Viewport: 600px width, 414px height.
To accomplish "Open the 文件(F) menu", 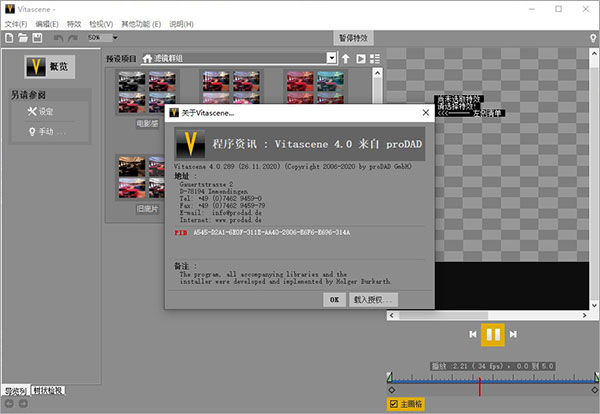I will [15, 23].
